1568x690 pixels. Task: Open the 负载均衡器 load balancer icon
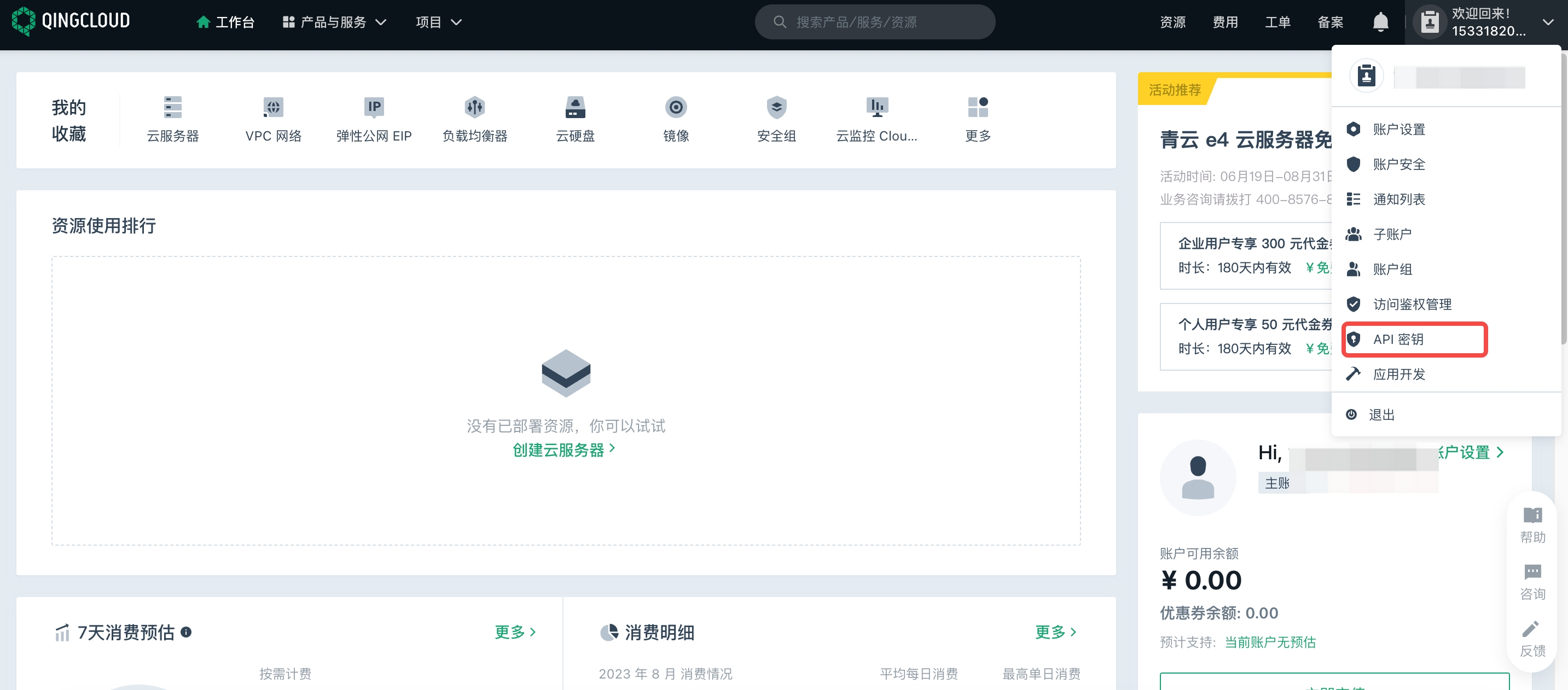(x=474, y=108)
